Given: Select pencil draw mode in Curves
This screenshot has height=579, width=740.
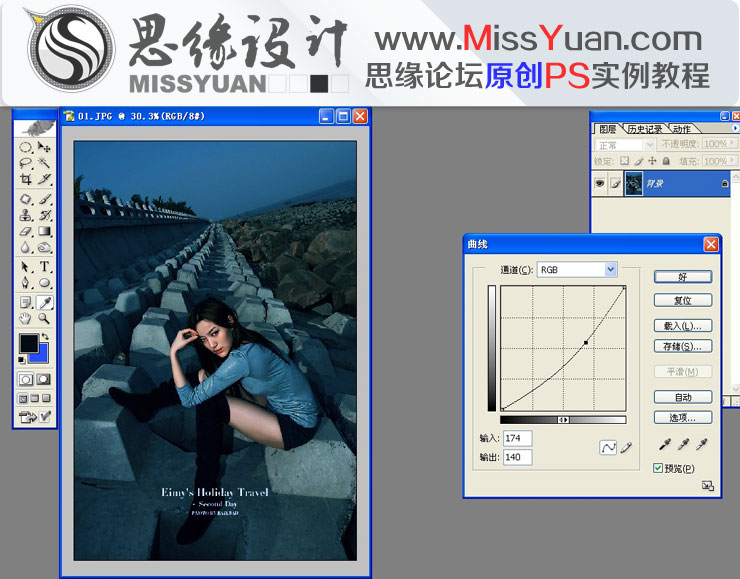Looking at the screenshot, I should point(627,447).
